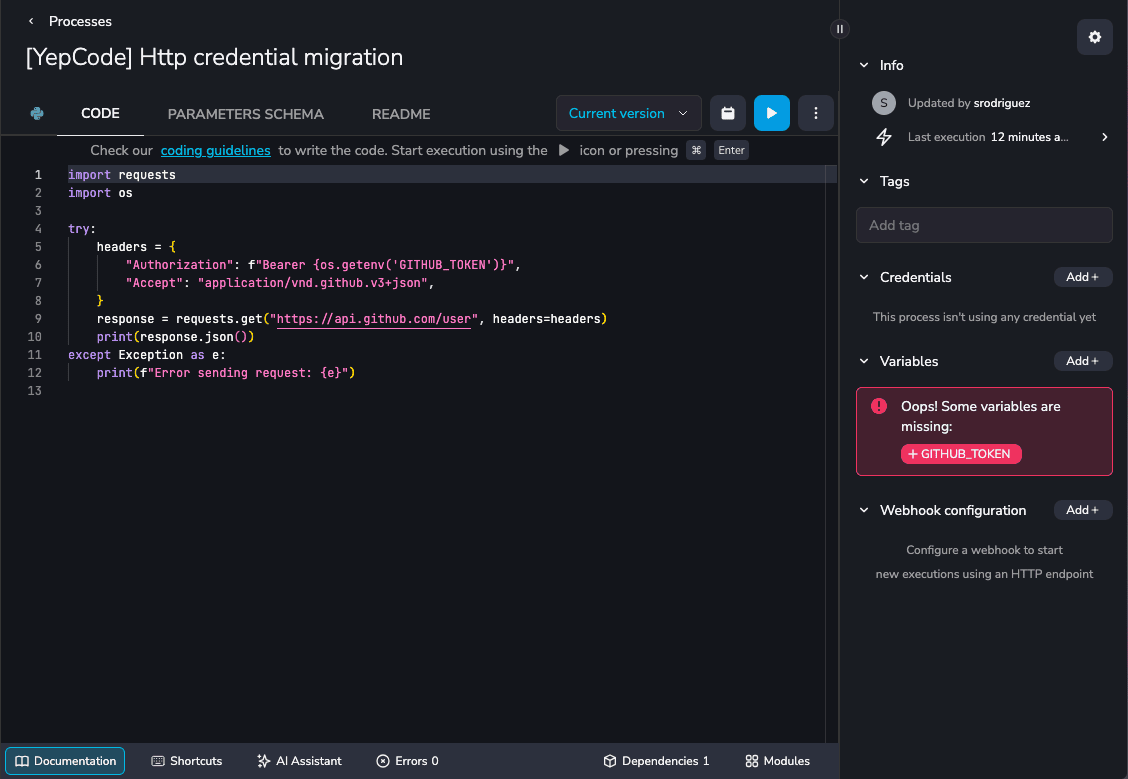This screenshot has width=1128, height=779.
Task: Click Add + beside Credentials
Action: pos(1083,277)
